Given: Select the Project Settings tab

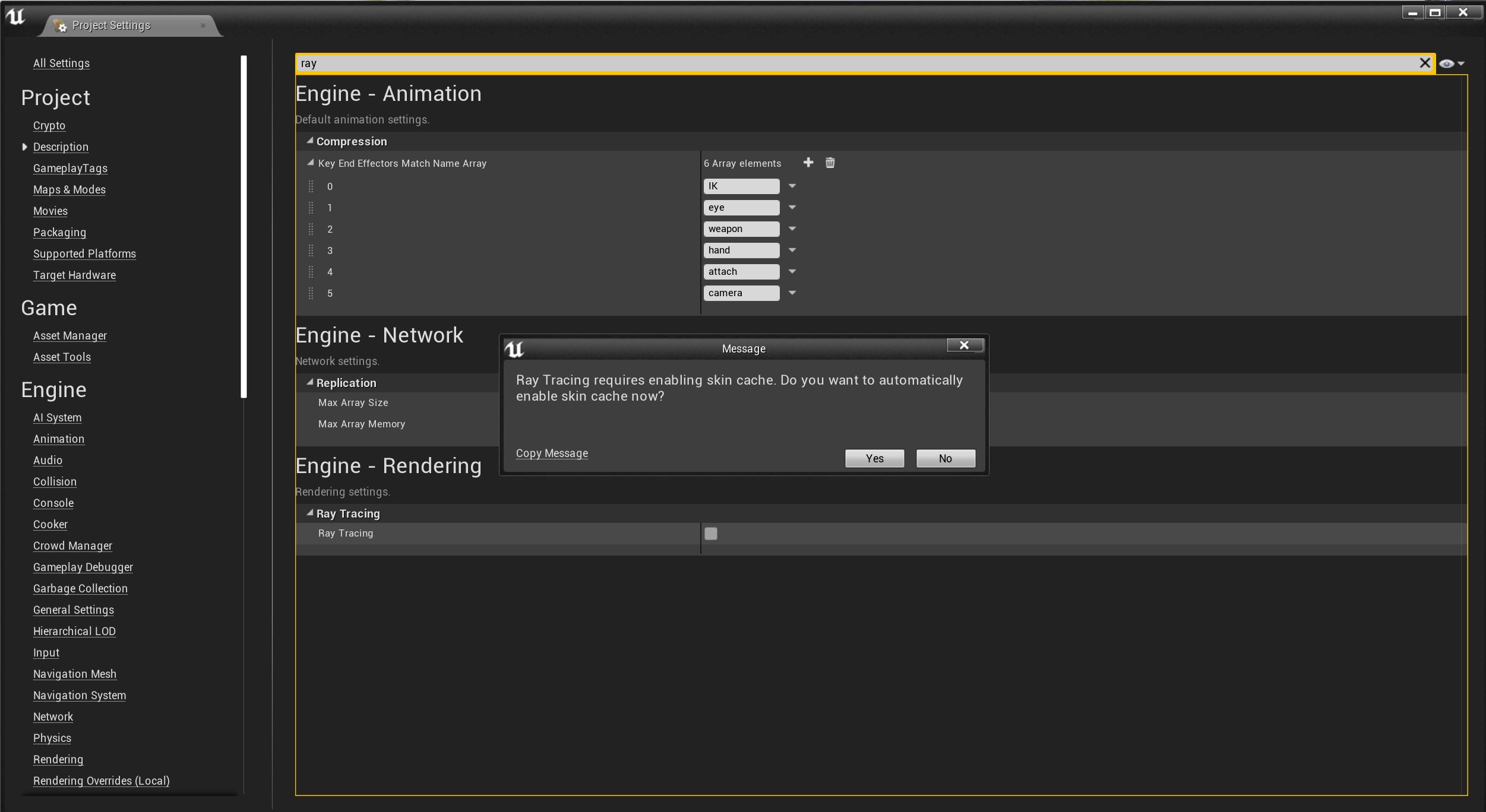Looking at the screenshot, I should (x=111, y=26).
